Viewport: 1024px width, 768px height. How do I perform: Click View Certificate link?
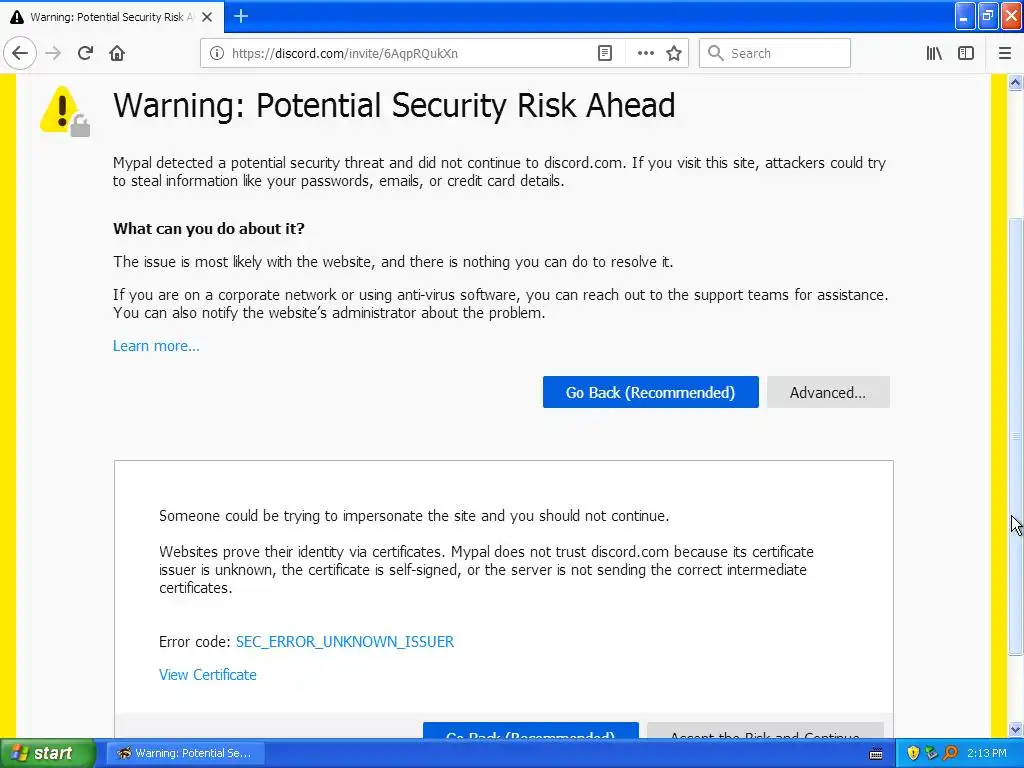208,675
